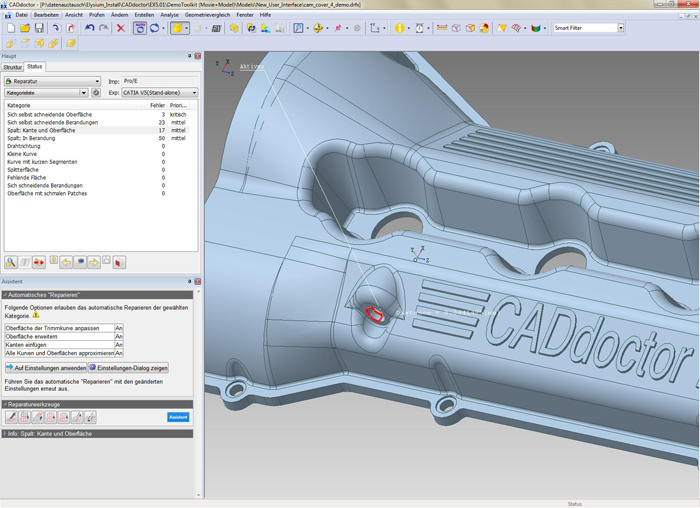Toggle 'Oberfläche der Trimmkurve anpassen' An value
Screen dimensions: 700x508
click(119, 327)
